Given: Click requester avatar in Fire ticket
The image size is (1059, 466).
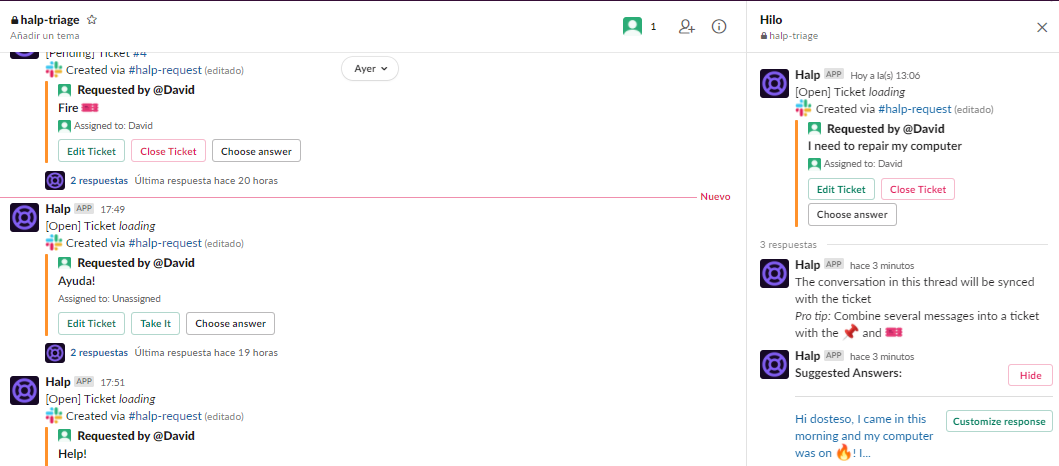Looking at the screenshot, I should [64, 90].
